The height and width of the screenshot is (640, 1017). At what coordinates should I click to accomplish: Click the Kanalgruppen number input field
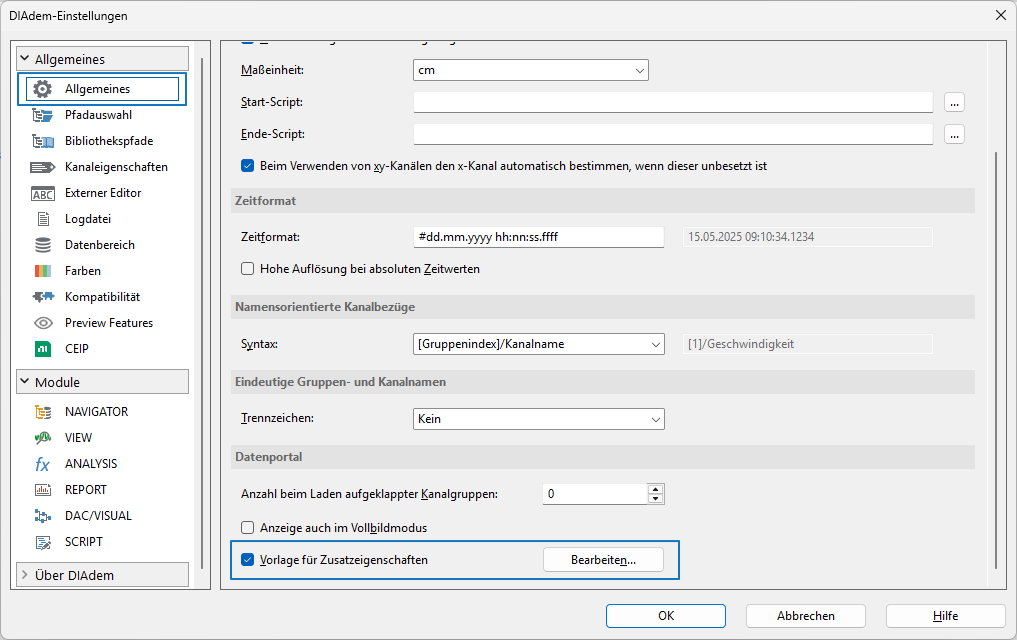click(x=595, y=493)
